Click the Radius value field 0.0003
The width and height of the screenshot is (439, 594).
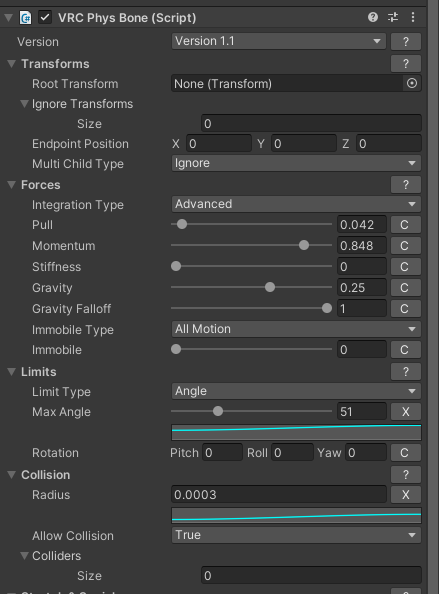click(x=279, y=495)
